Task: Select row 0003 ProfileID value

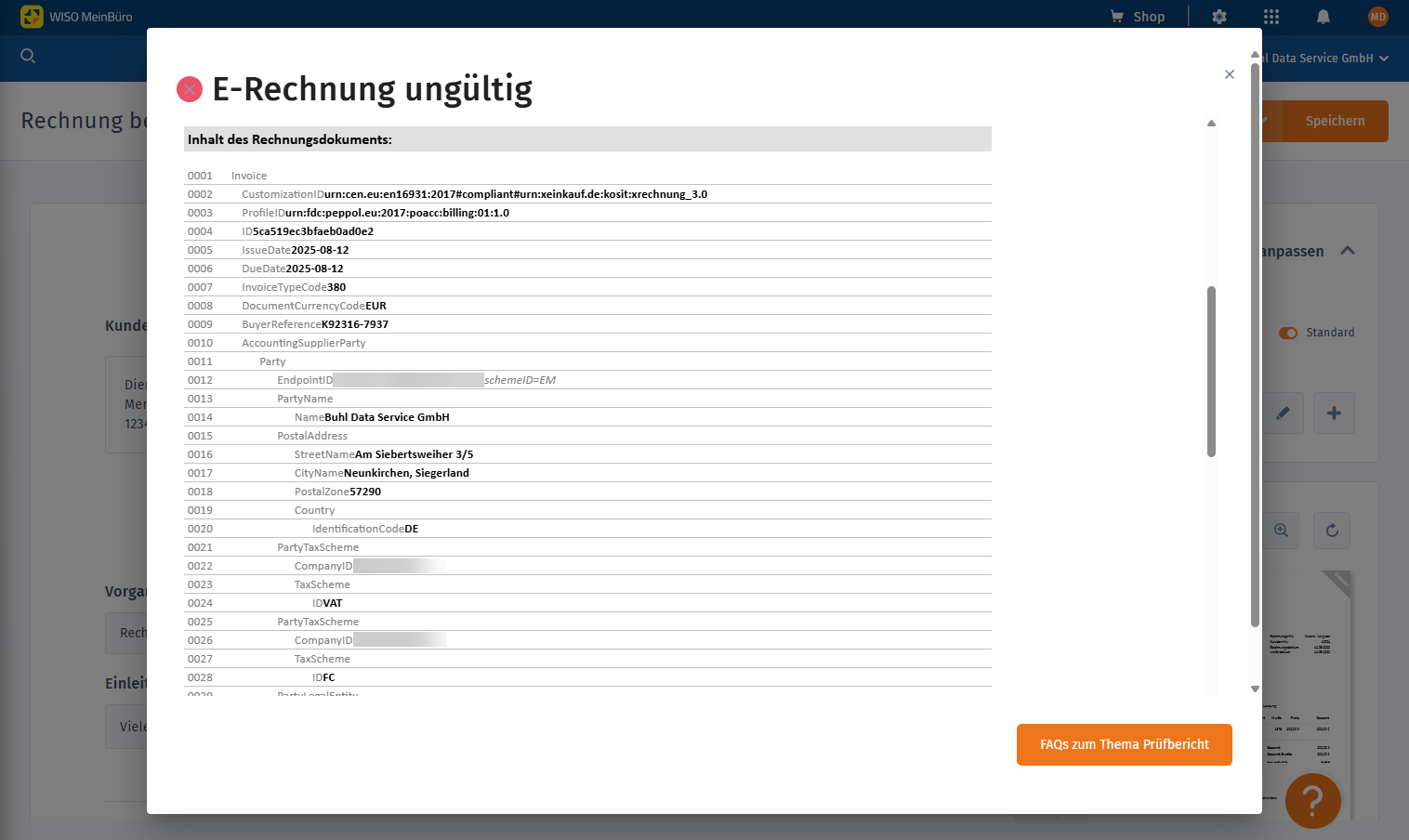Action: 397,213
